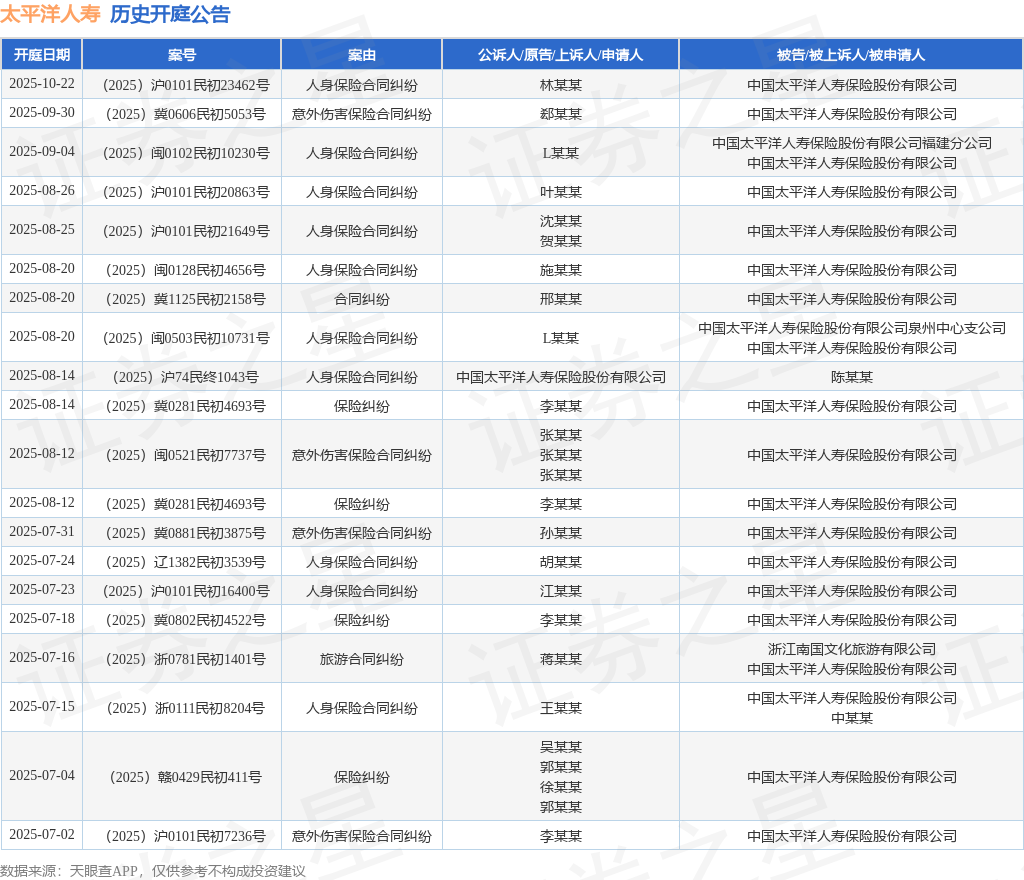Click case number 赣0429民初411号
This screenshot has height=880, width=1024.
186,778
